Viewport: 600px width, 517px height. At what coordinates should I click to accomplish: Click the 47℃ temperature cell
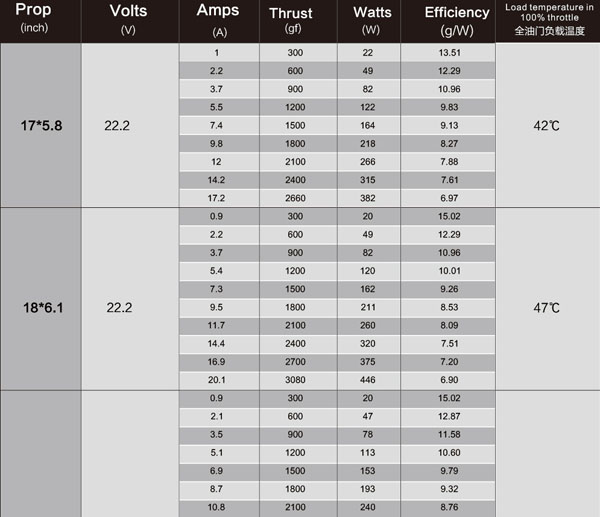(547, 307)
